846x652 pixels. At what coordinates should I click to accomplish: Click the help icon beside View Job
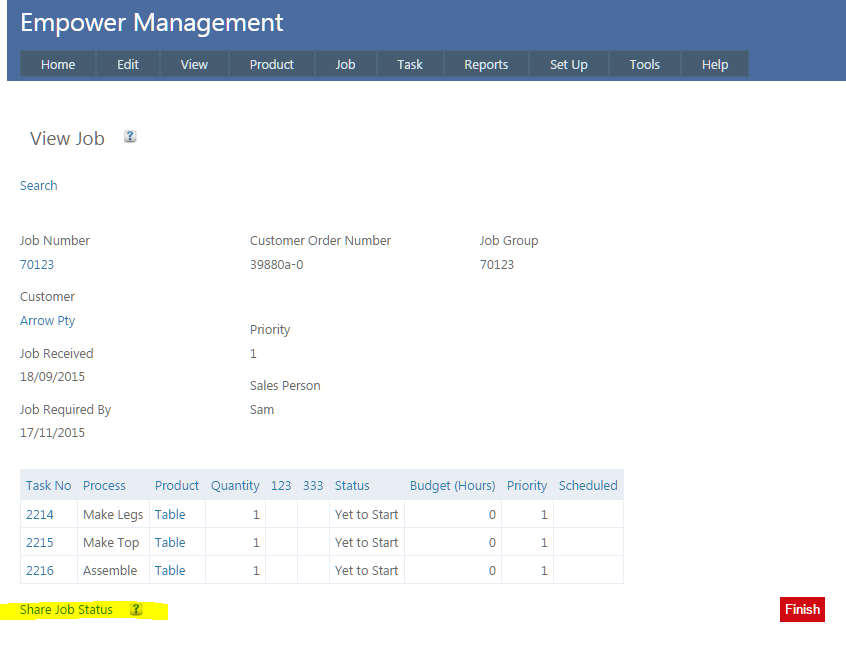click(130, 137)
